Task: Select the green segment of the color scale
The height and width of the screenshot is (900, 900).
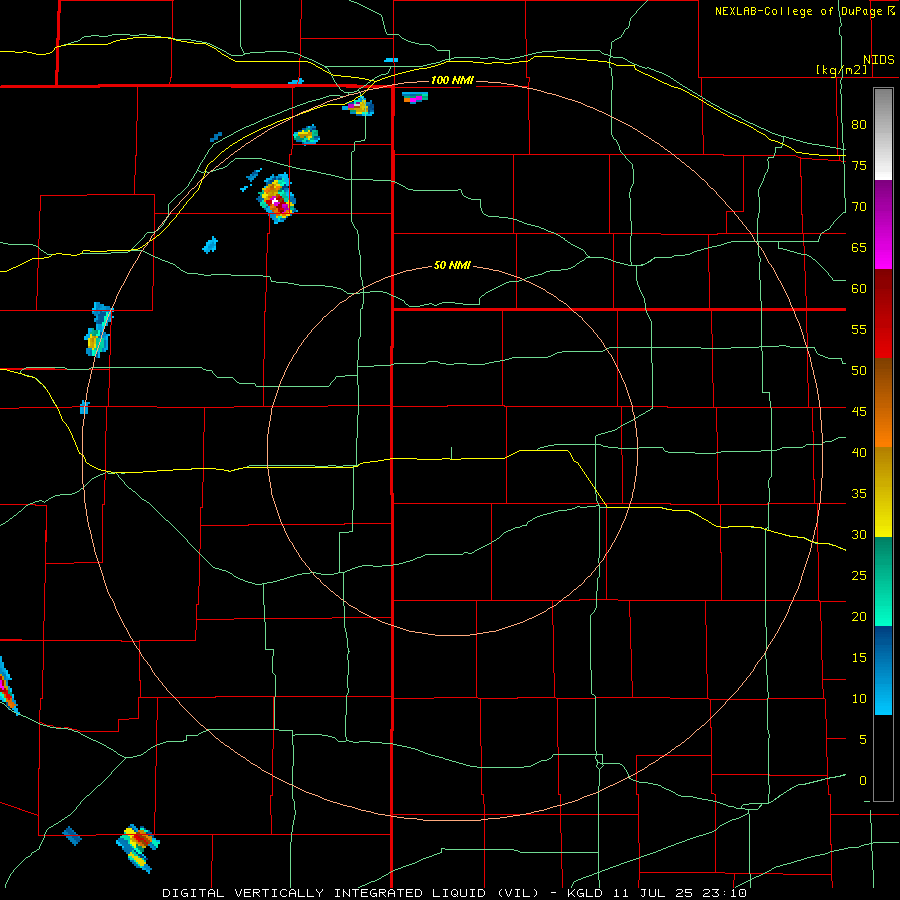Action: click(883, 581)
